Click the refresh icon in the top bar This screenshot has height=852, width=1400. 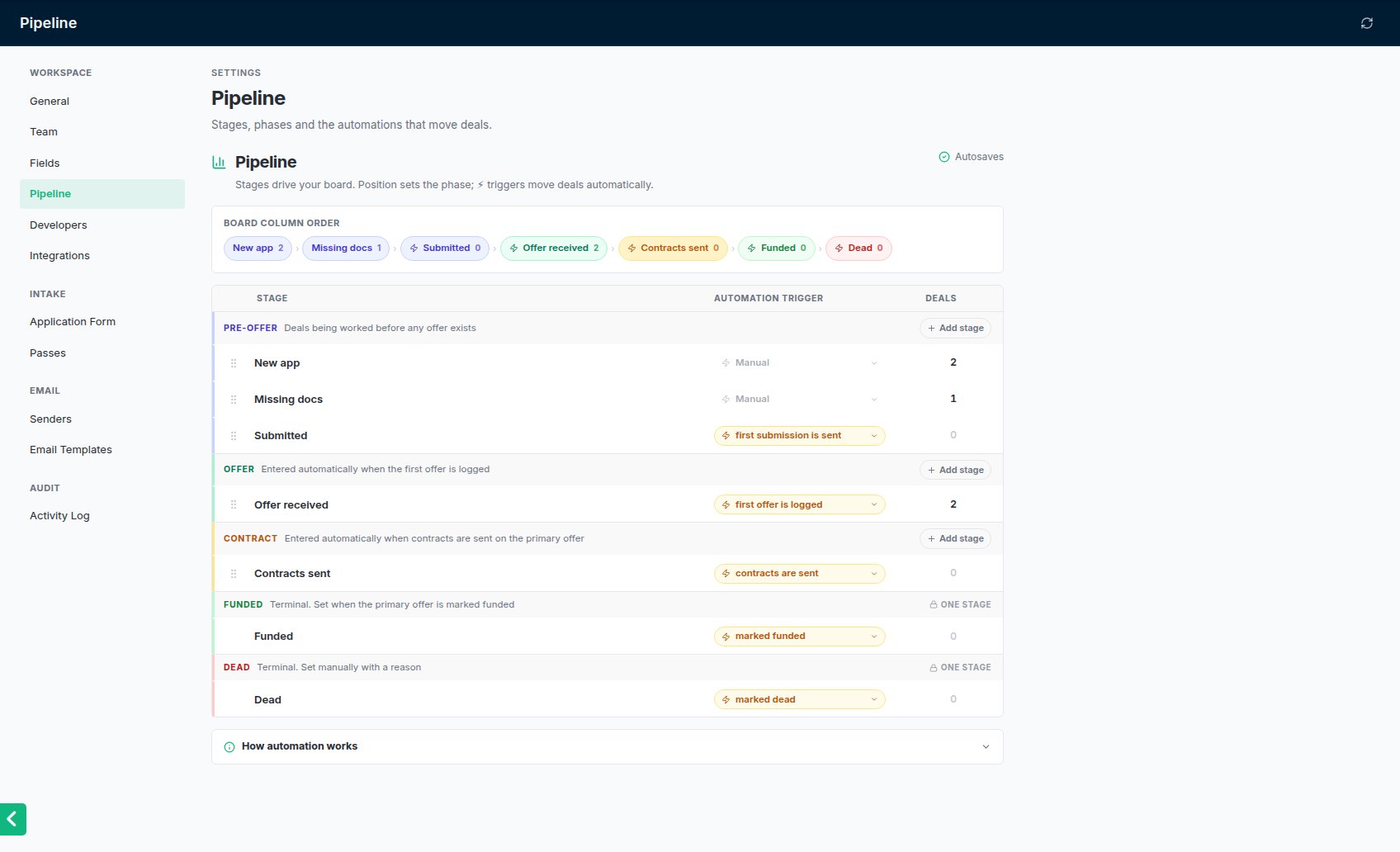(x=1367, y=23)
